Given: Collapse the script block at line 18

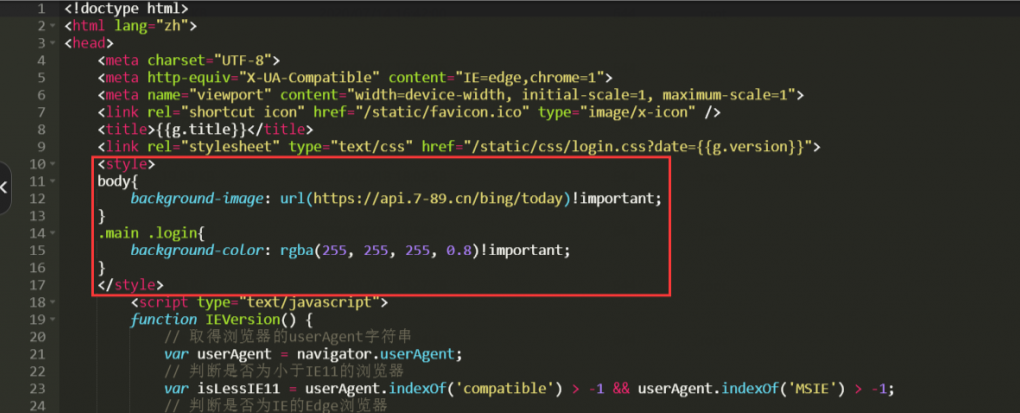Looking at the screenshot, I should (53, 302).
